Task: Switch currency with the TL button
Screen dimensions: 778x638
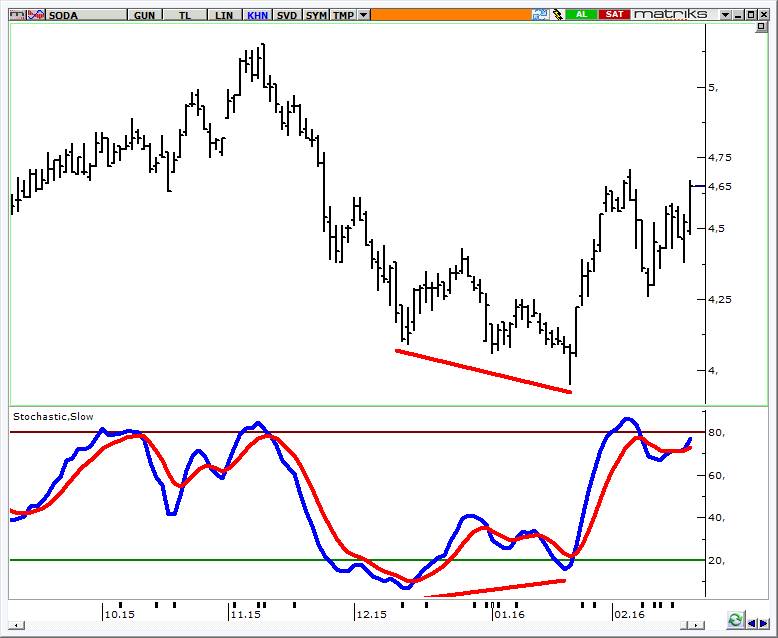Action: (x=185, y=15)
